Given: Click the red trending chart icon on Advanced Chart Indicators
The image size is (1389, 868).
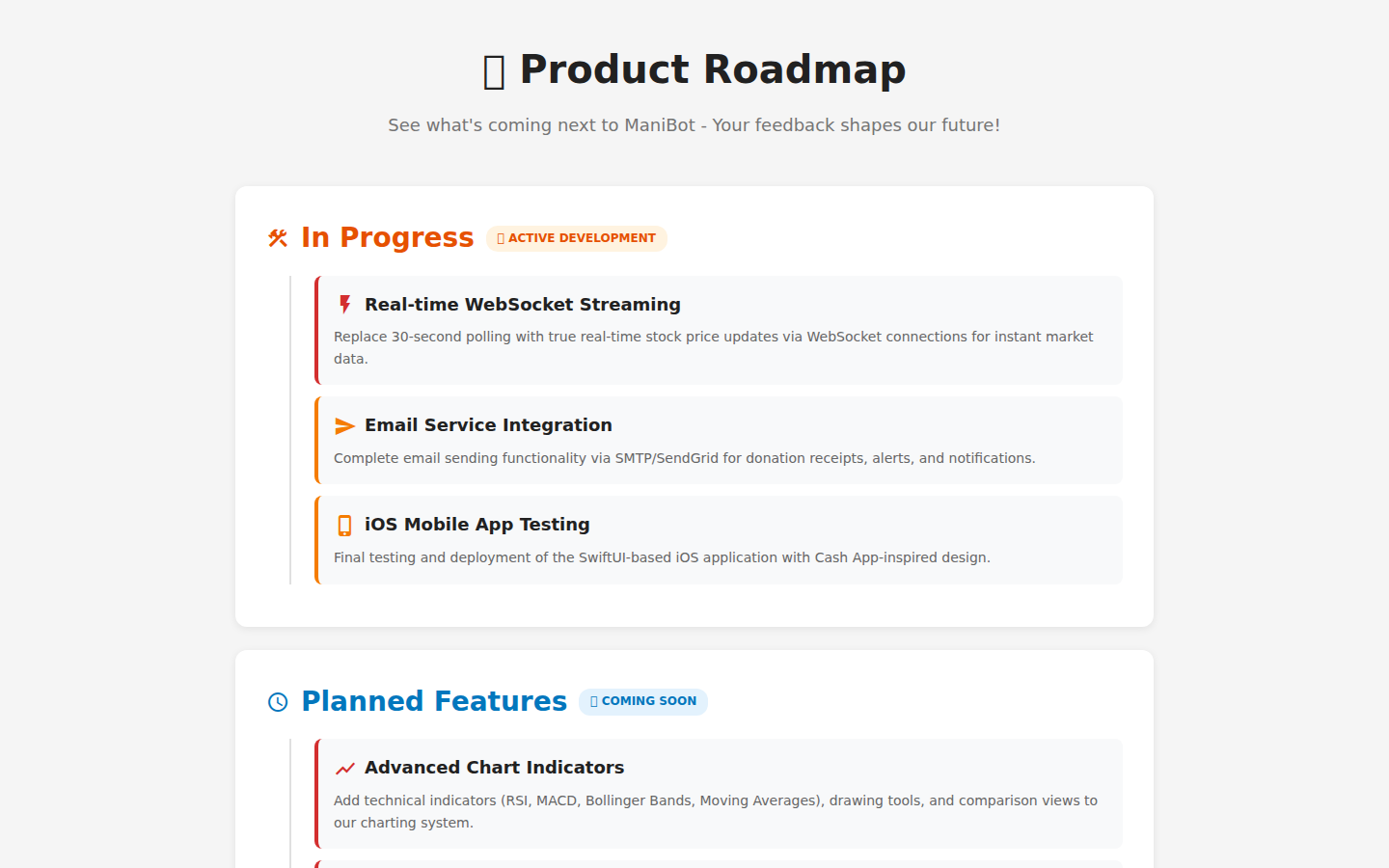Looking at the screenshot, I should coord(344,768).
